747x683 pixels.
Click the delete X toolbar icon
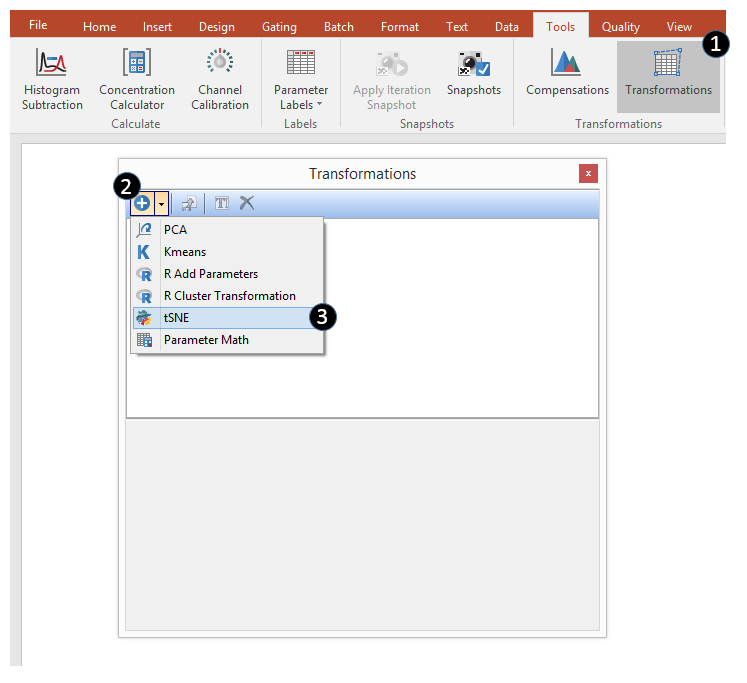(x=247, y=203)
